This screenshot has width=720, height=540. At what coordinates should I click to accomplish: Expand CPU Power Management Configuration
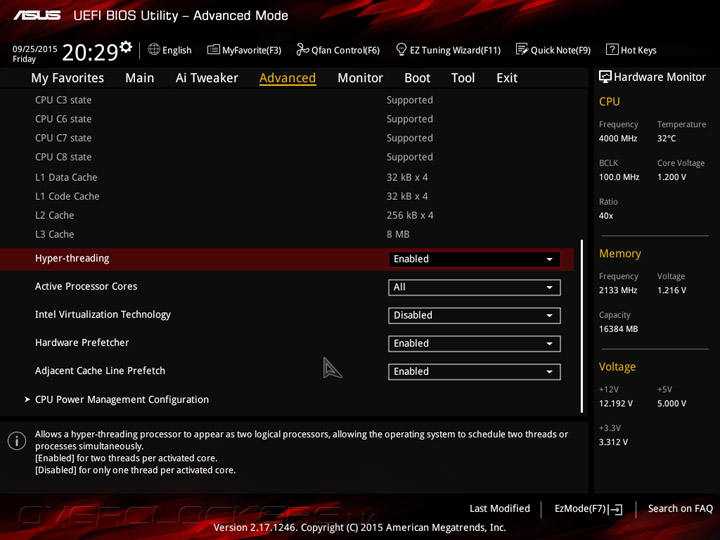[122, 399]
